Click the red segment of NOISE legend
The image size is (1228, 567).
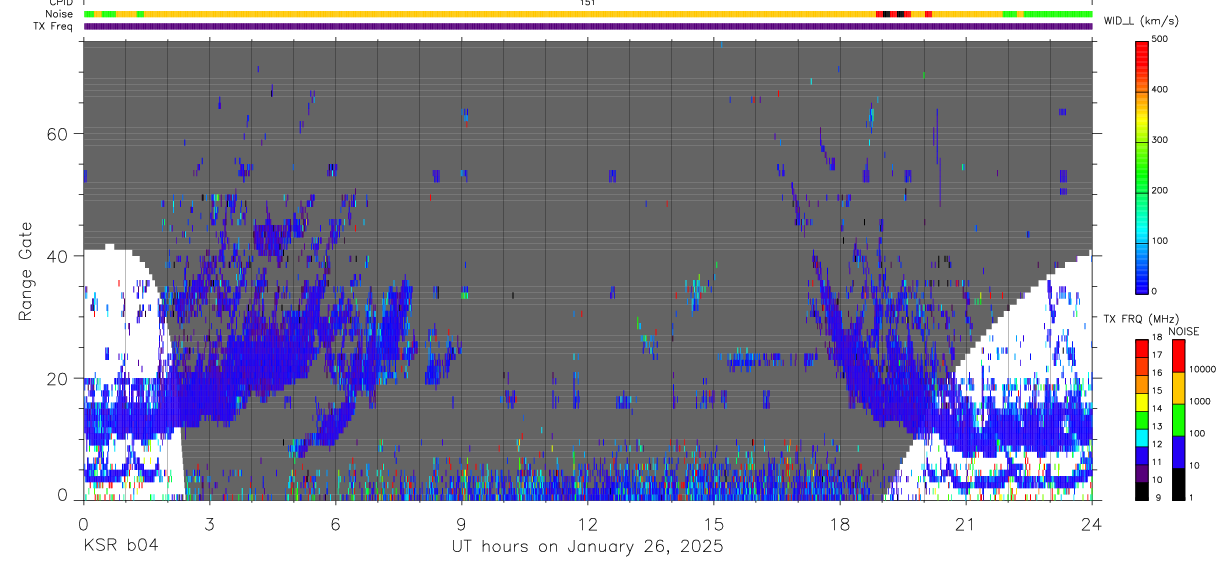click(x=1178, y=355)
